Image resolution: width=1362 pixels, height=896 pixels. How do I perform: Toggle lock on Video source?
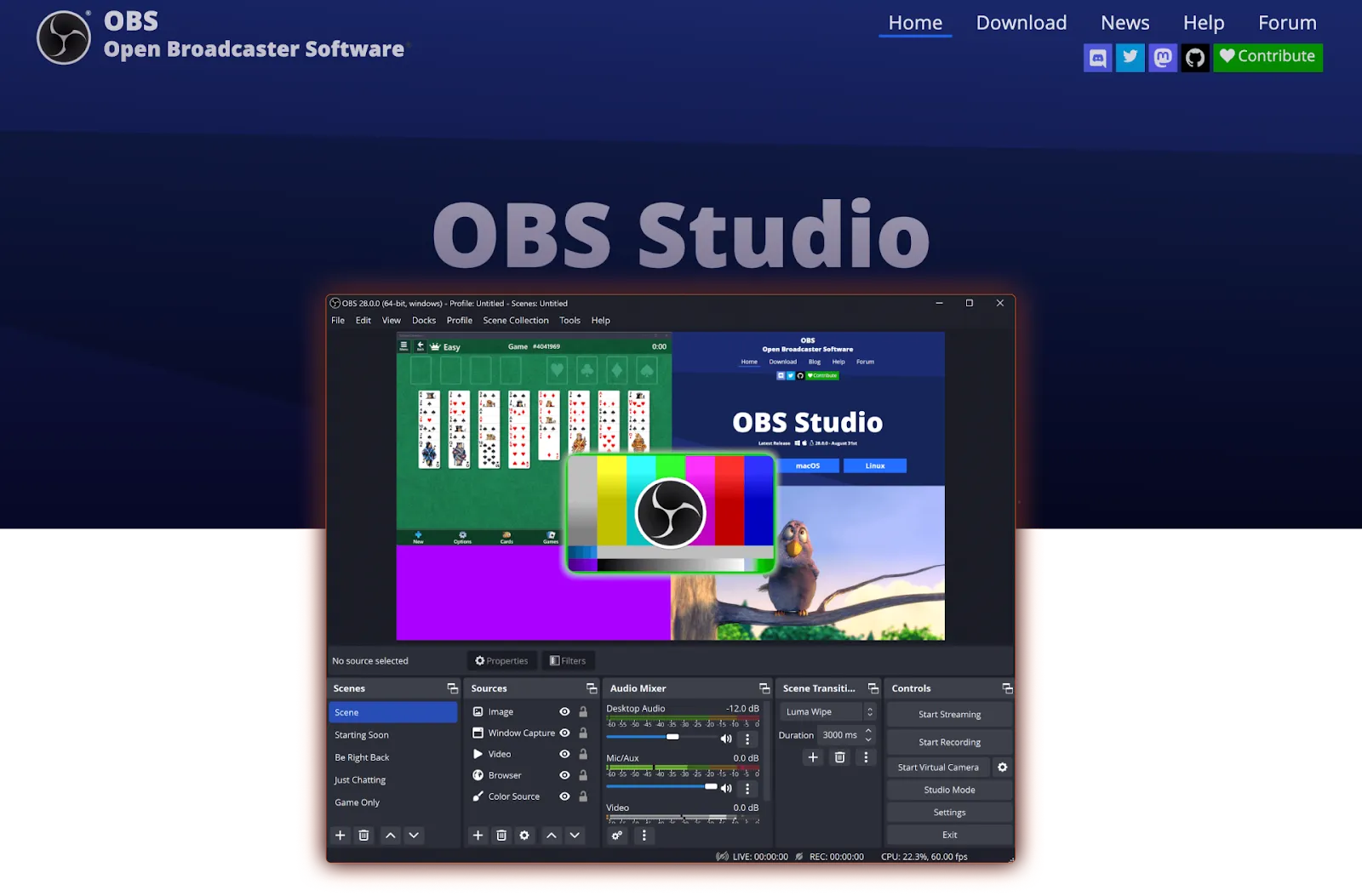(583, 755)
